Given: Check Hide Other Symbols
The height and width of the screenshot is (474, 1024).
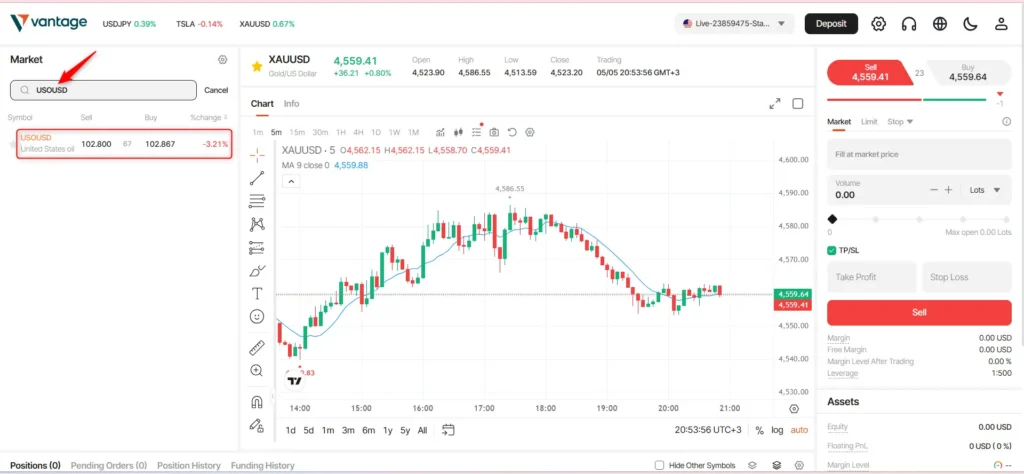Looking at the screenshot, I should 660,466.
